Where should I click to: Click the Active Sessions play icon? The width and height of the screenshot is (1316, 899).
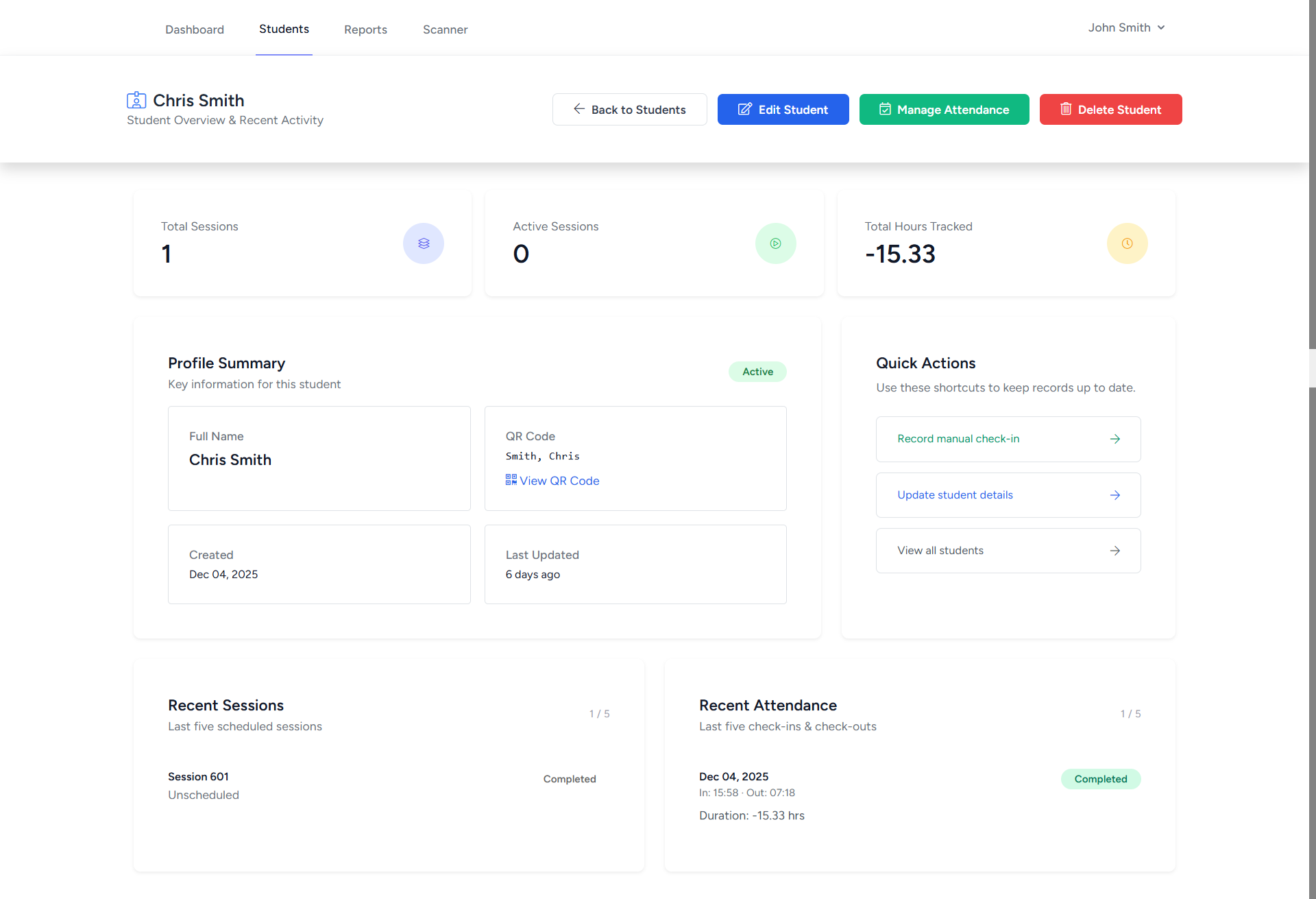click(775, 243)
